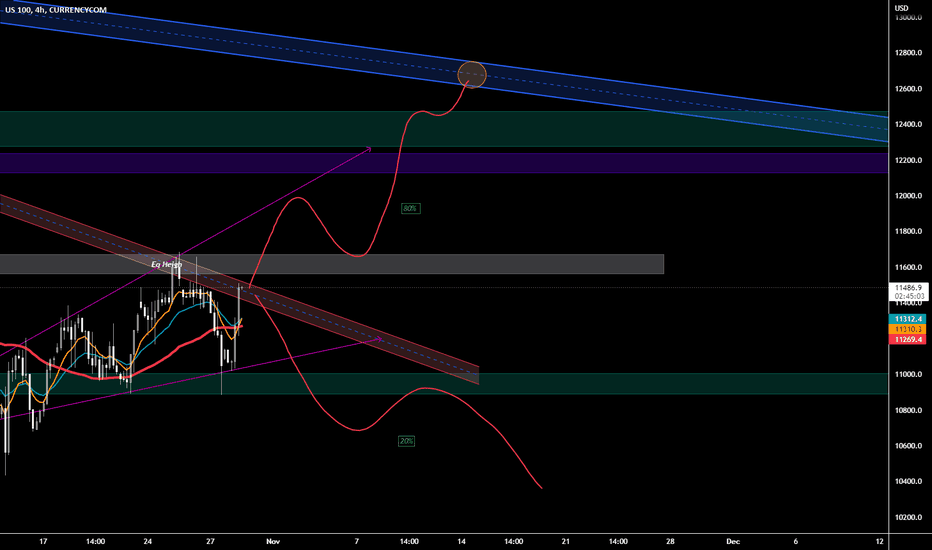932x550 pixels.
Task: Select the 80% probability label
Action: [x=410, y=209]
